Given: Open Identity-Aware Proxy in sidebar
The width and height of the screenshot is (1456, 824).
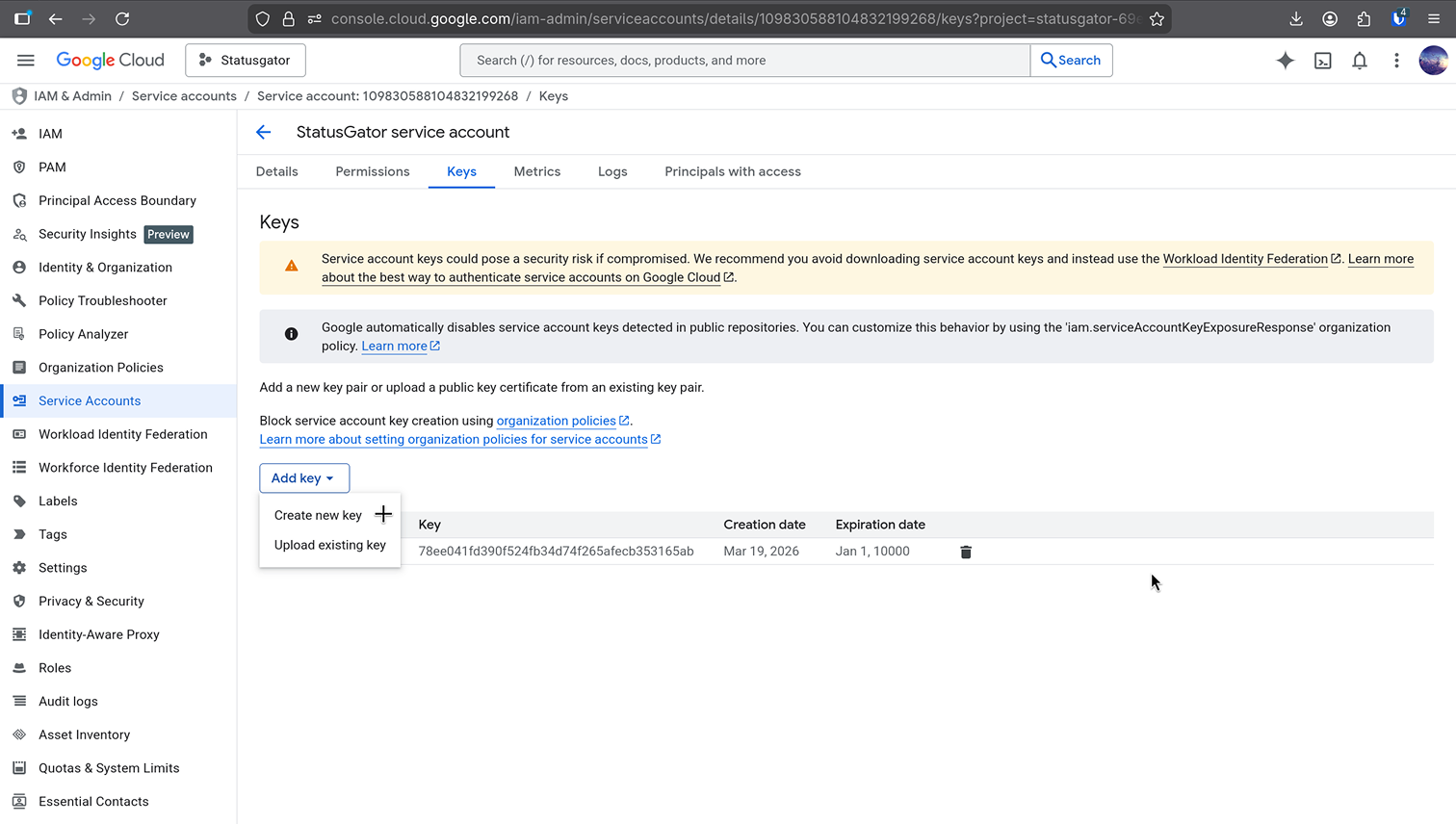Looking at the screenshot, I should pos(118,634).
